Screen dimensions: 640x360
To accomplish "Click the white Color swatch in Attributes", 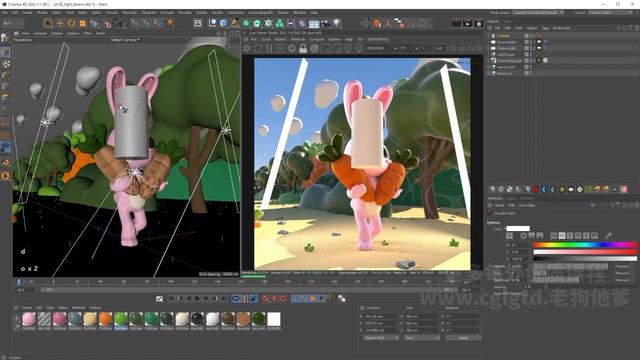I will (x=518, y=229).
